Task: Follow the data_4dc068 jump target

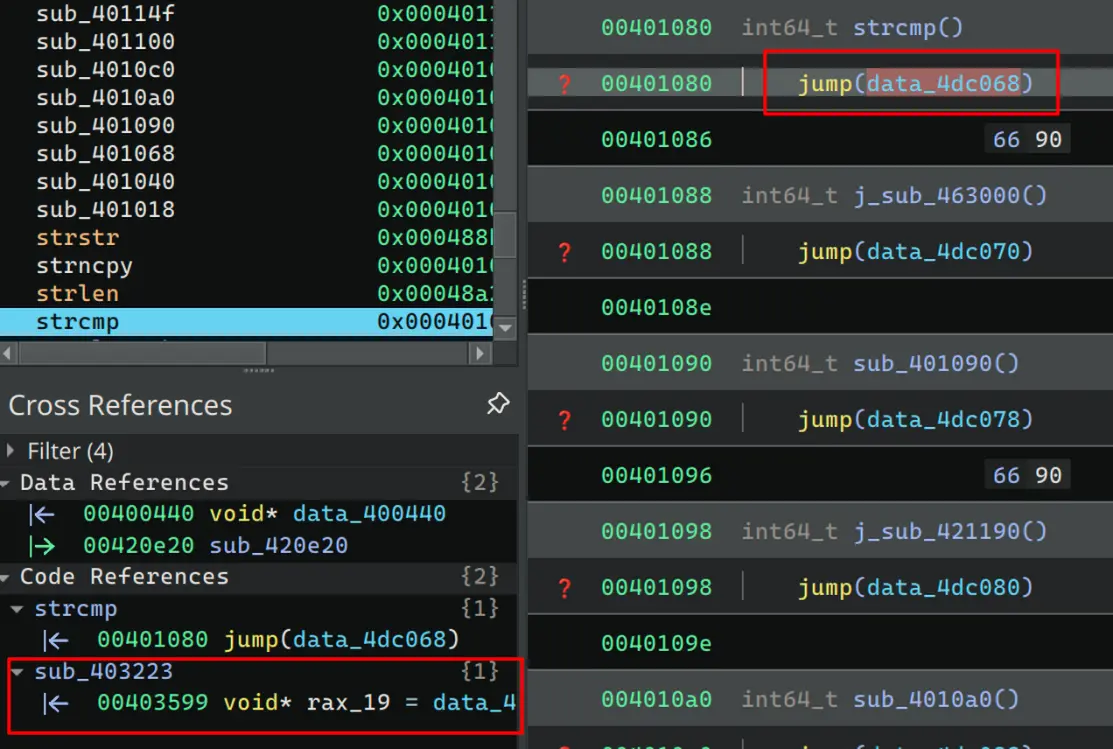Action: pyautogui.click(x=942, y=84)
